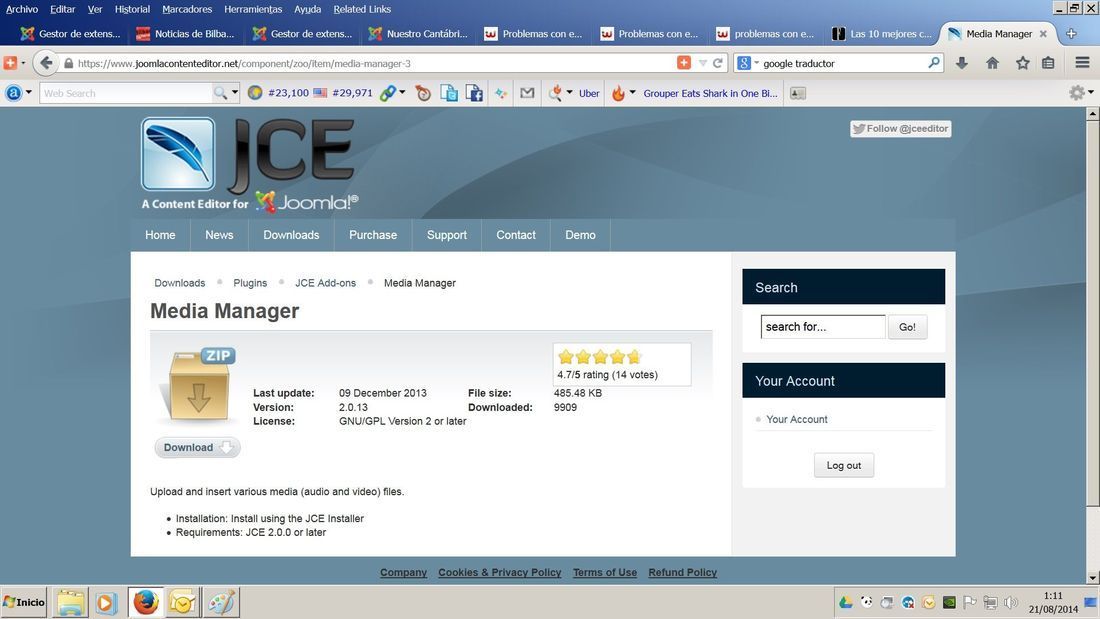Click the Your Account sidebar link
The height and width of the screenshot is (619, 1100).
point(797,419)
